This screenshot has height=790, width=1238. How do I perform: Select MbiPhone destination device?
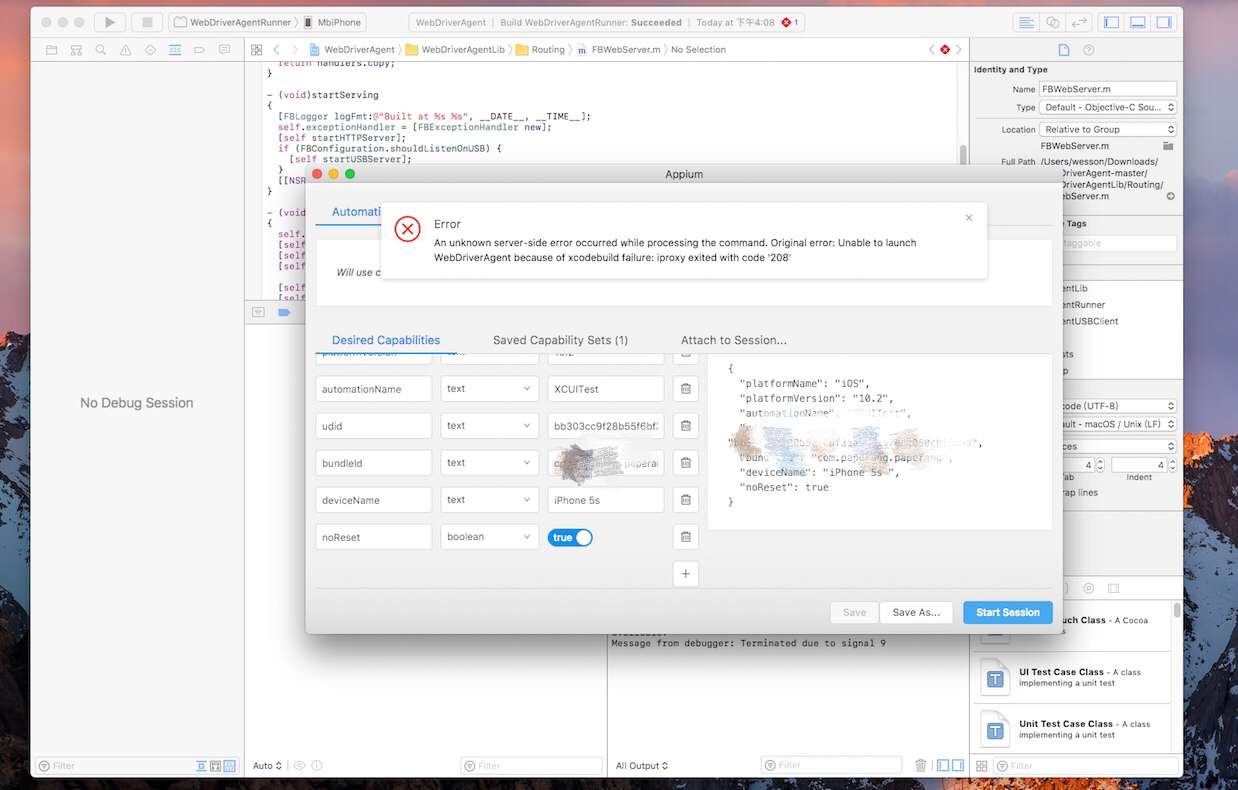click(333, 22)
